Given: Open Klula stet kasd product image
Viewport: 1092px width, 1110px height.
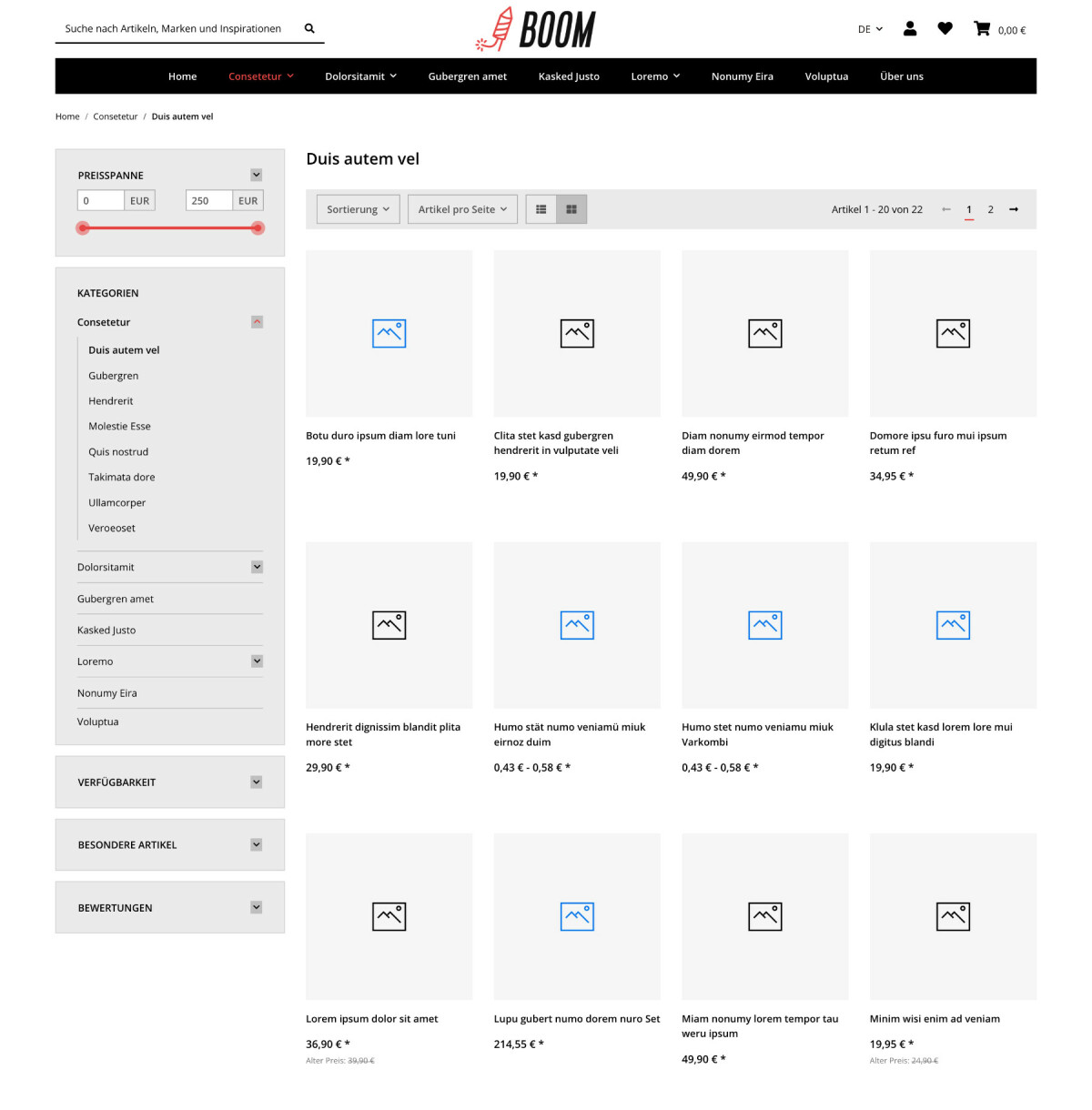Looking at the screenshot, I should [x=953, y=625].
